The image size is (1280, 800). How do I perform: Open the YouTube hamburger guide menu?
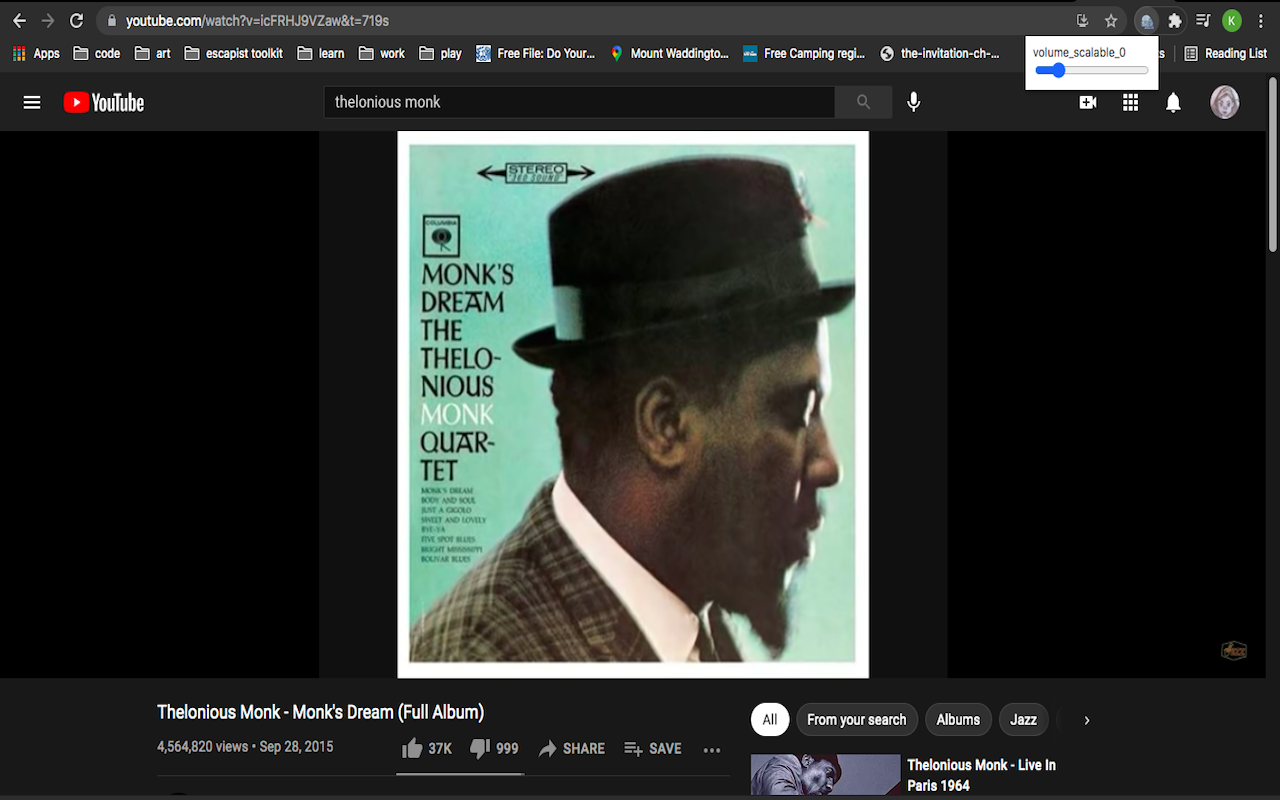click(32, 102)
